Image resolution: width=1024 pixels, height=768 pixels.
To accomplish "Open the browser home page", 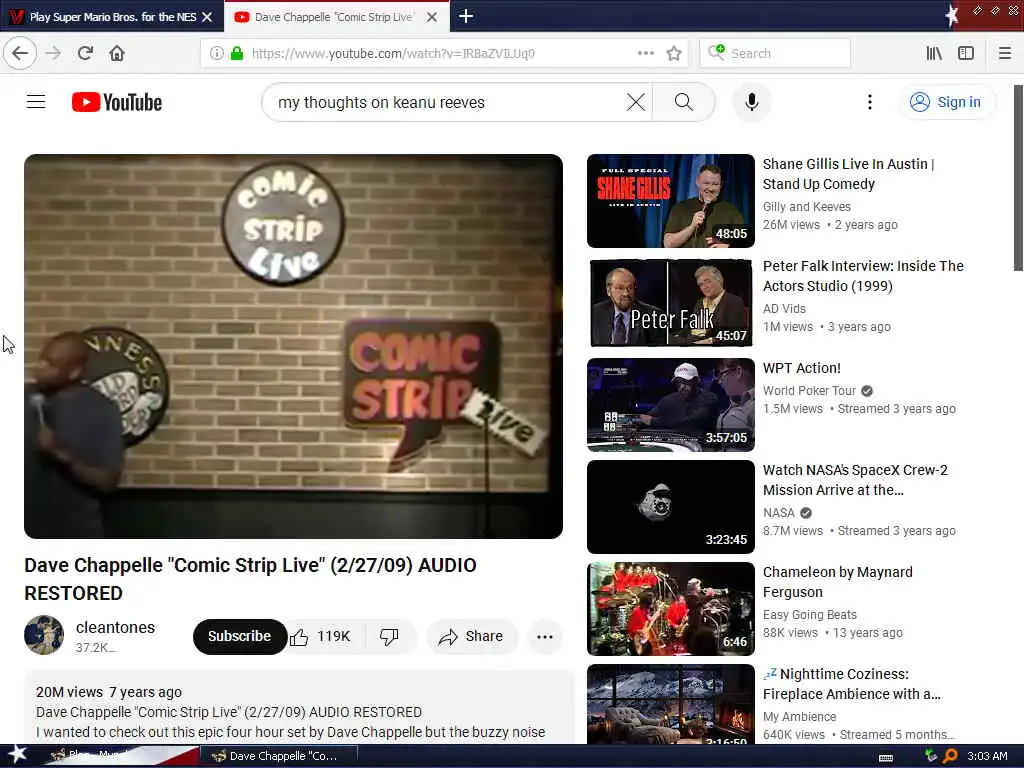I will coord(117,53).
